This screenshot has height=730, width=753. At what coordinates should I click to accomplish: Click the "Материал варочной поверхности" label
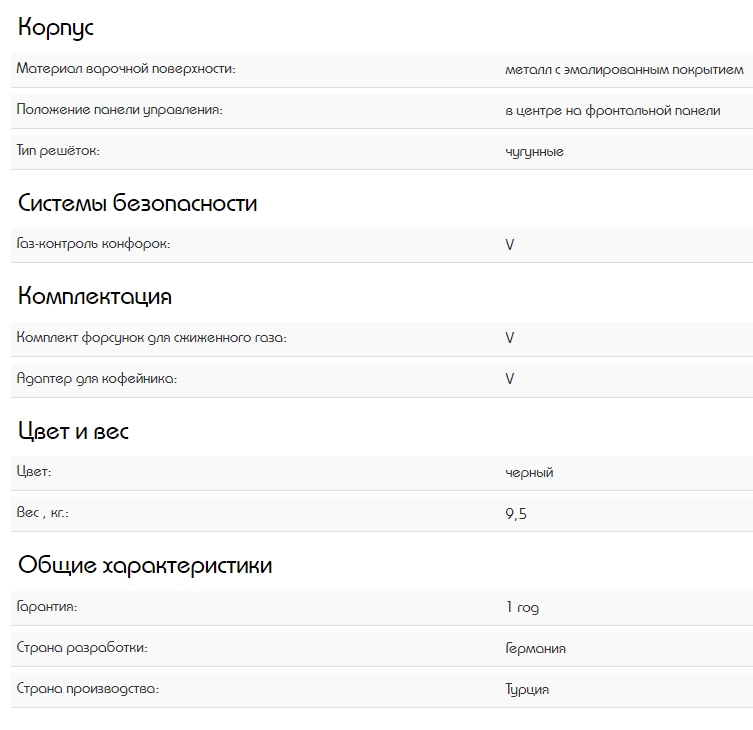click(x=126, y=69)
